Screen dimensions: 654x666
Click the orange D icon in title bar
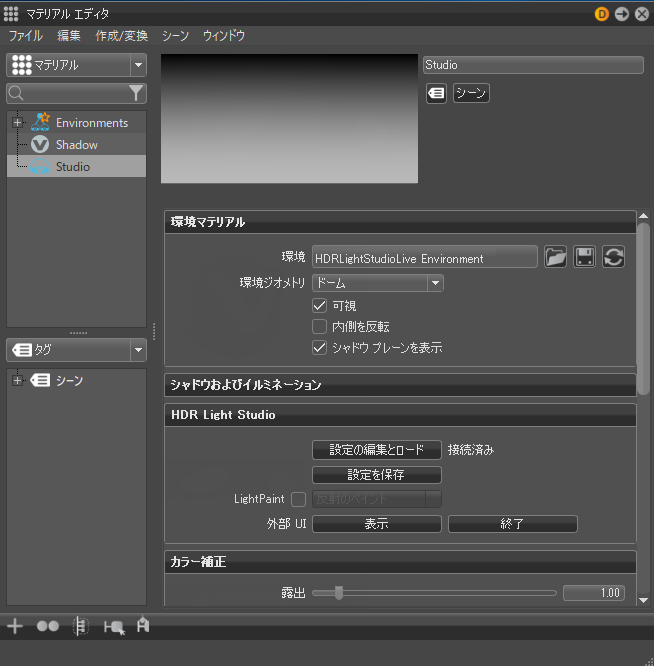[x=601, y=14]
